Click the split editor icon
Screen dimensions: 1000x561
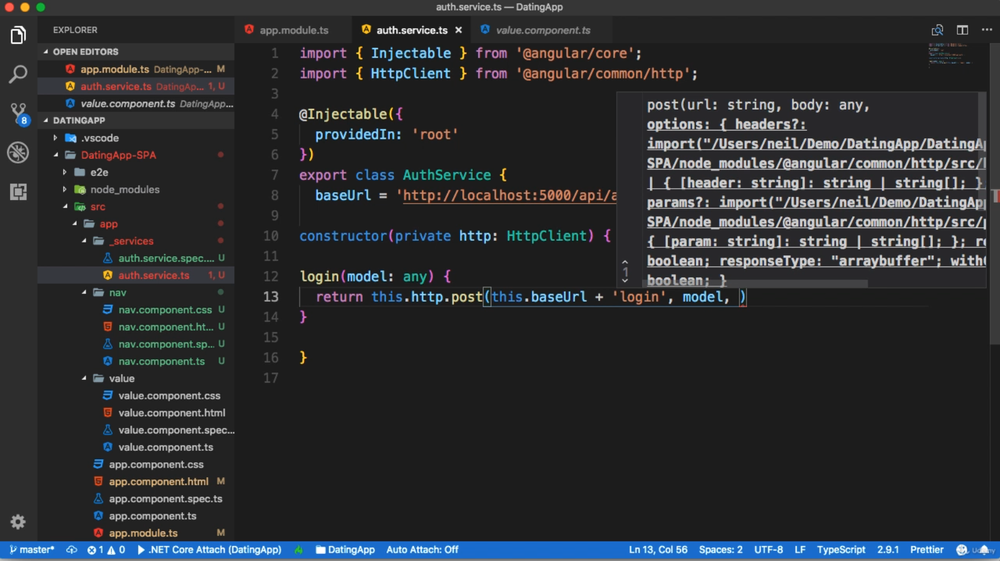point(962,30)
